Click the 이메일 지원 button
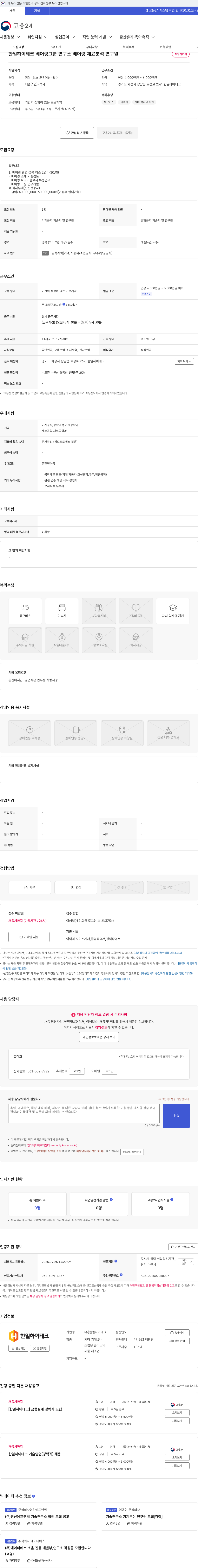Viewport: 198px width, 1568px height. point(29,937)
